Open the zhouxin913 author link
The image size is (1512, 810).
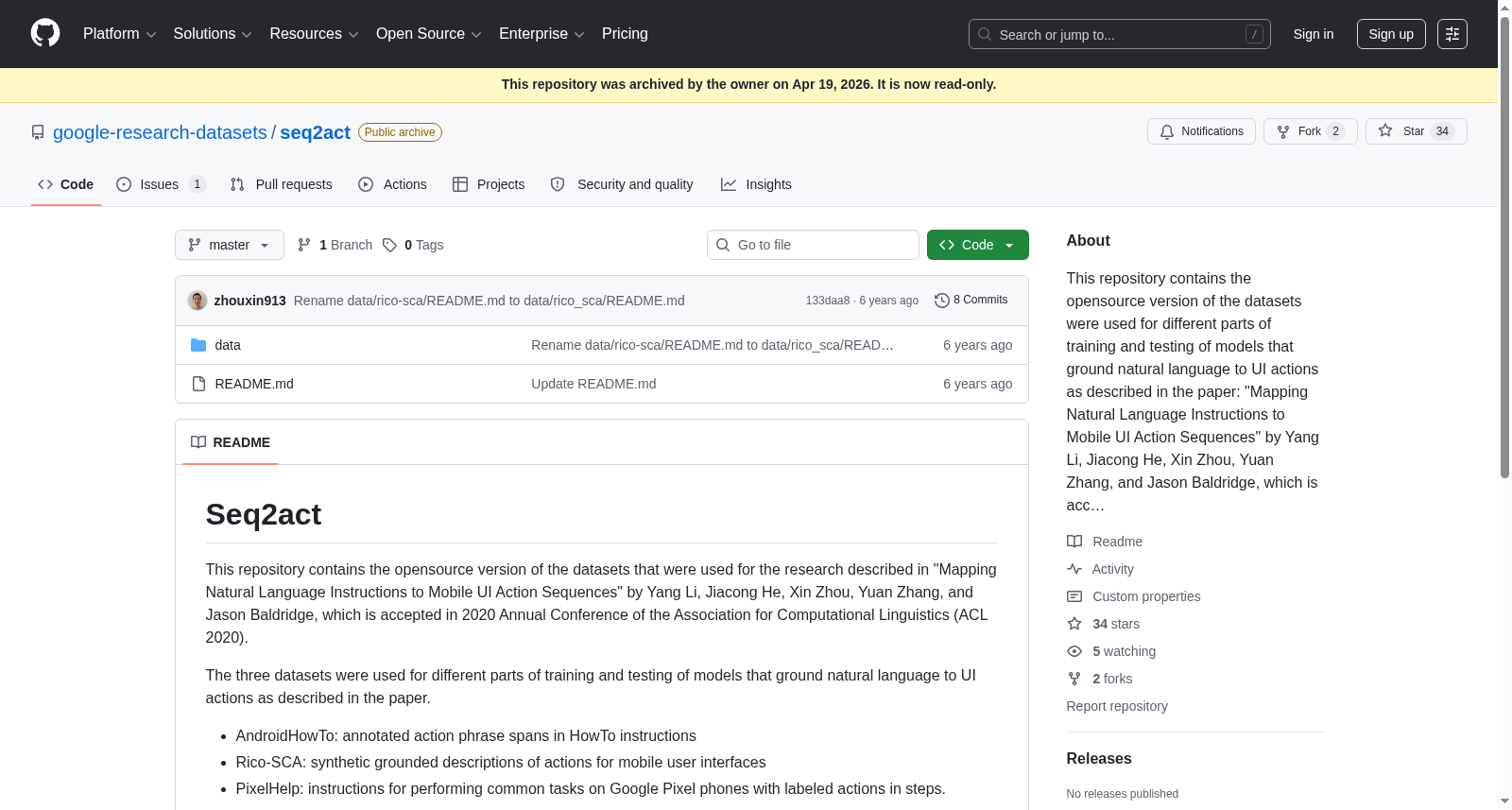pyautogui.click(x=249, y=301)
